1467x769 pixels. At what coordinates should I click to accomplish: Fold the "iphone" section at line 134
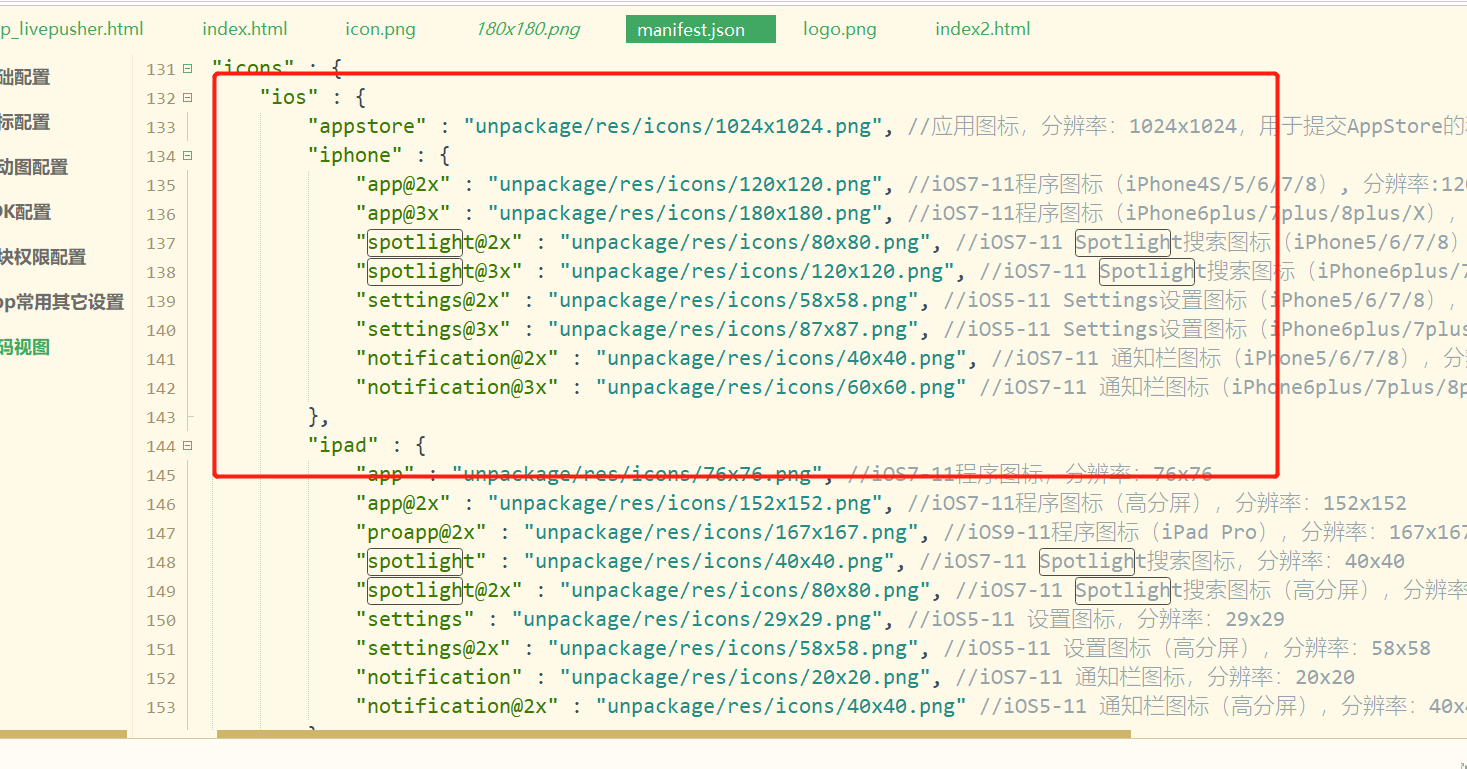[x=187, y=156]
